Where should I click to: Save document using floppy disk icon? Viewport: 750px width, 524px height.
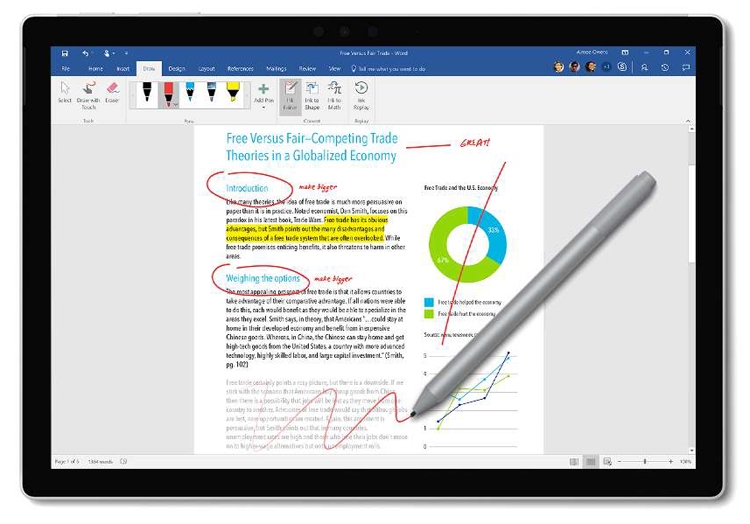pos(65,53)
